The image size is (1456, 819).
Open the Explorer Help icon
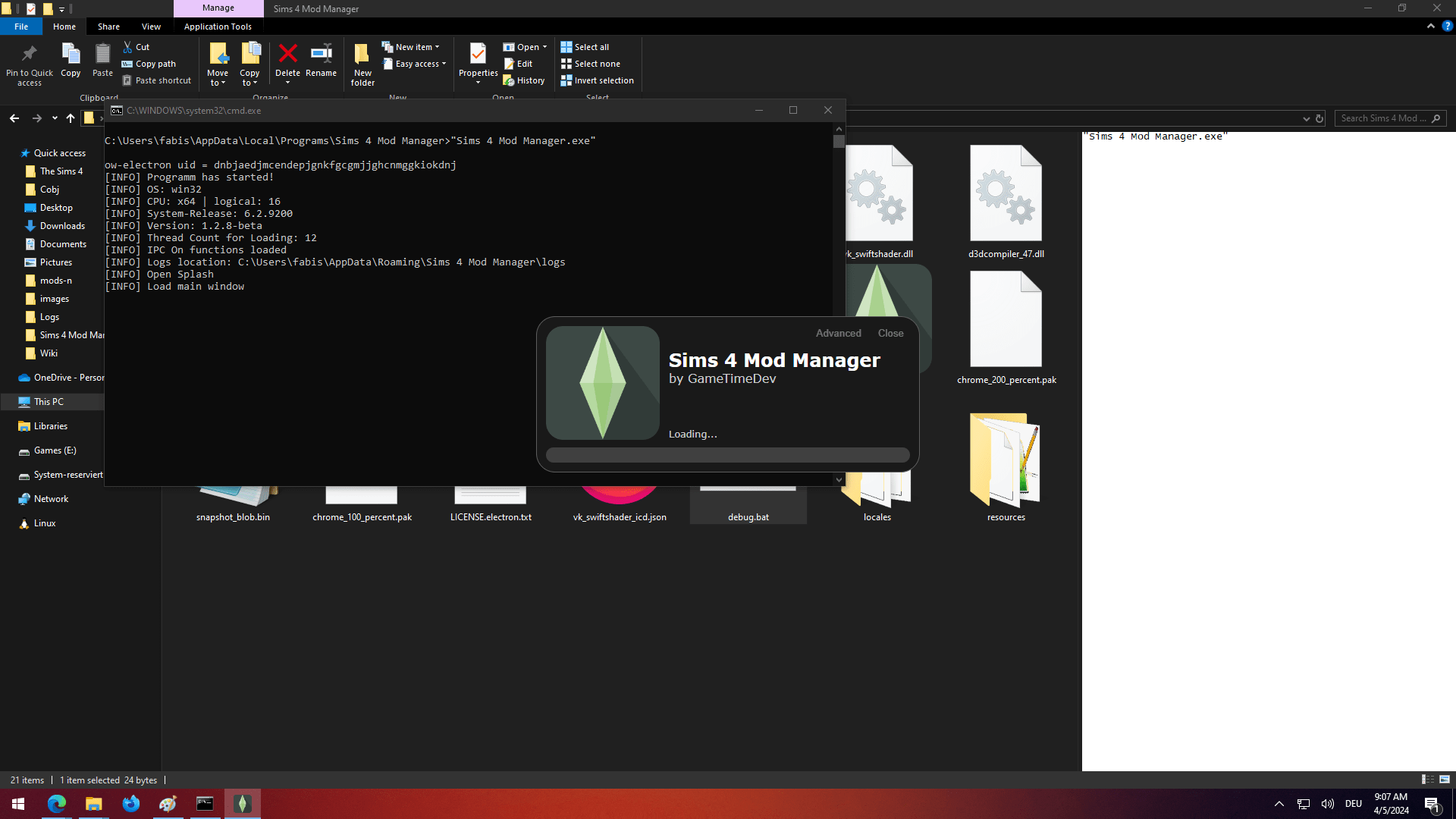pyautogui.click(x=1447, y=26)
